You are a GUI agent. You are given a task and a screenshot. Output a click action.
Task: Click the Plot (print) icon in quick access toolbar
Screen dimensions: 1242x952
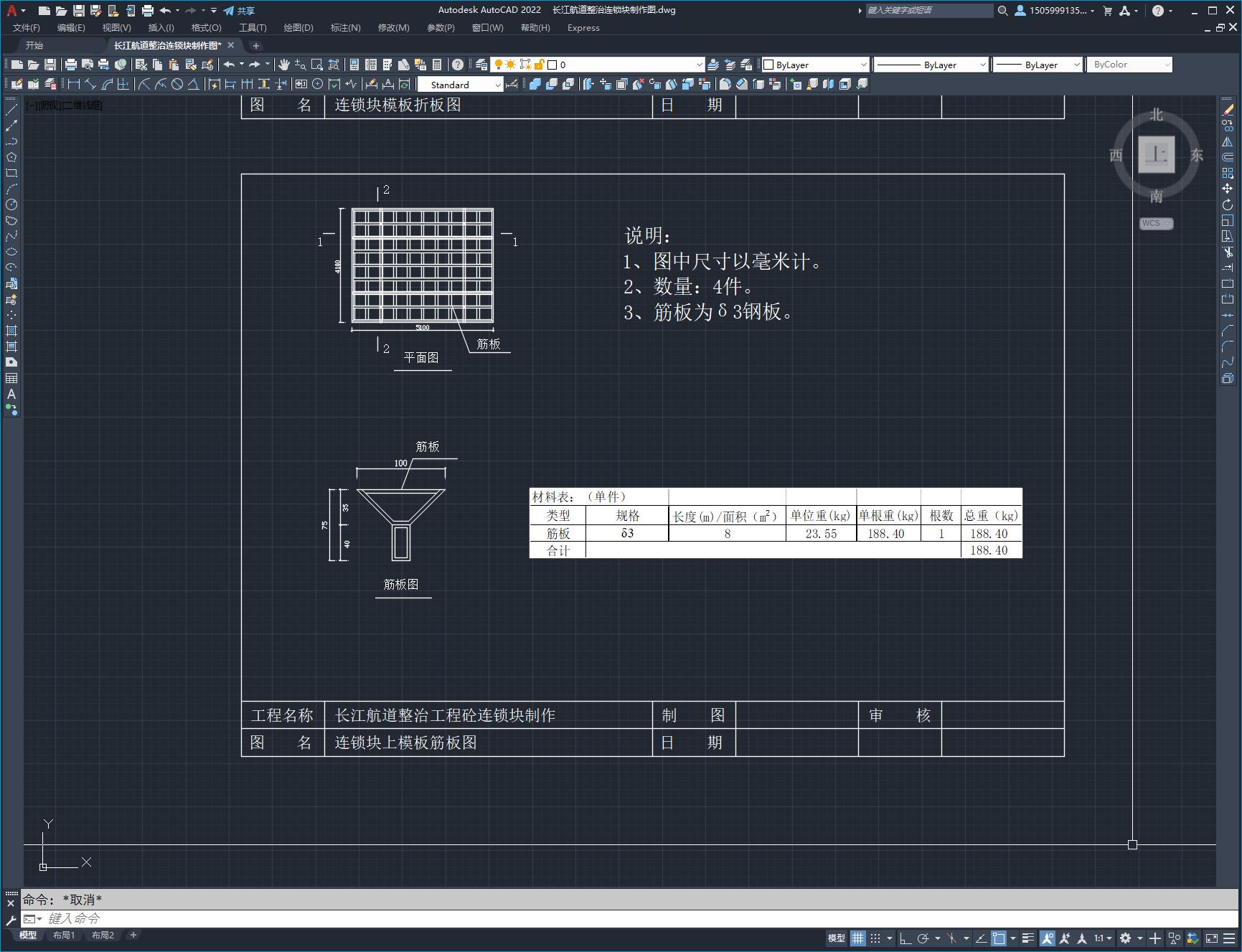(x=147, y=11)
